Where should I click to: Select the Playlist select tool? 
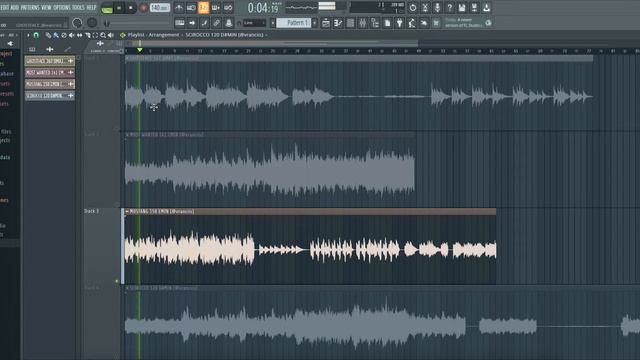pos(95,36)
